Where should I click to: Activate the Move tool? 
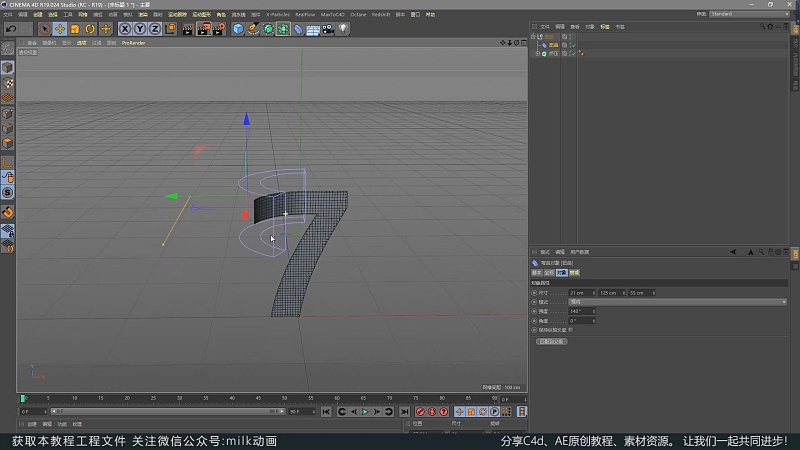(x=60, y=29)
